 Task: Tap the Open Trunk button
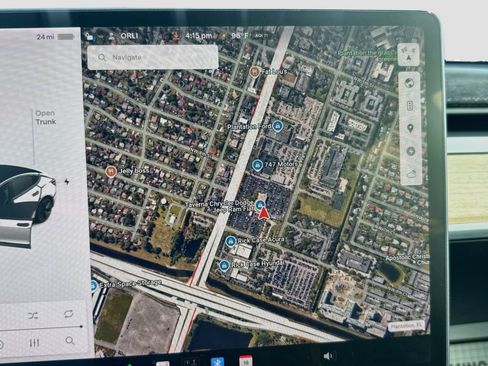[x=46, y=118]
